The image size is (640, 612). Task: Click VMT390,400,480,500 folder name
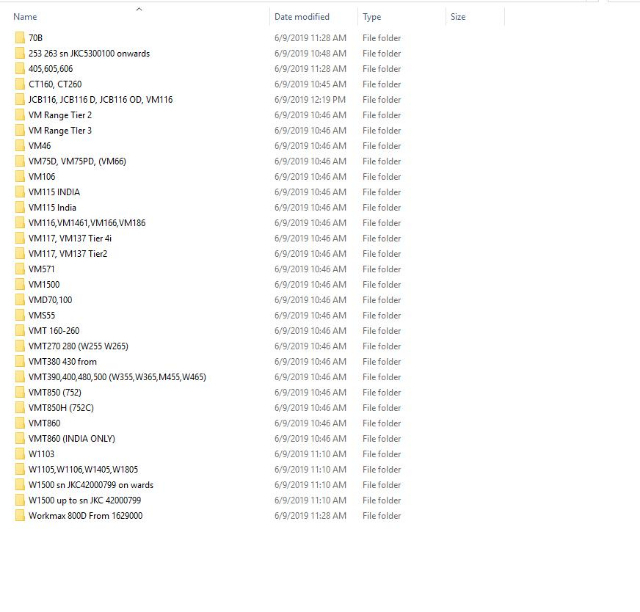tap(117, 377)
